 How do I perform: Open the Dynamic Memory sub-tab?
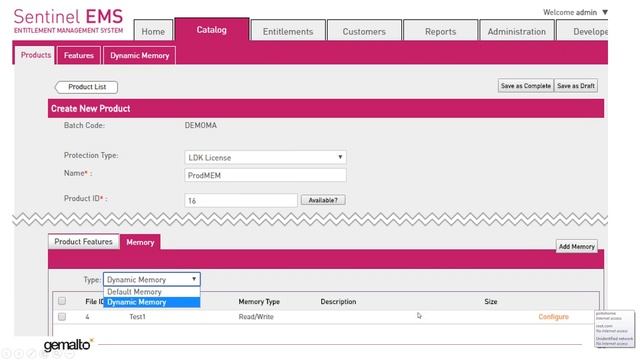tap(139, 56)
